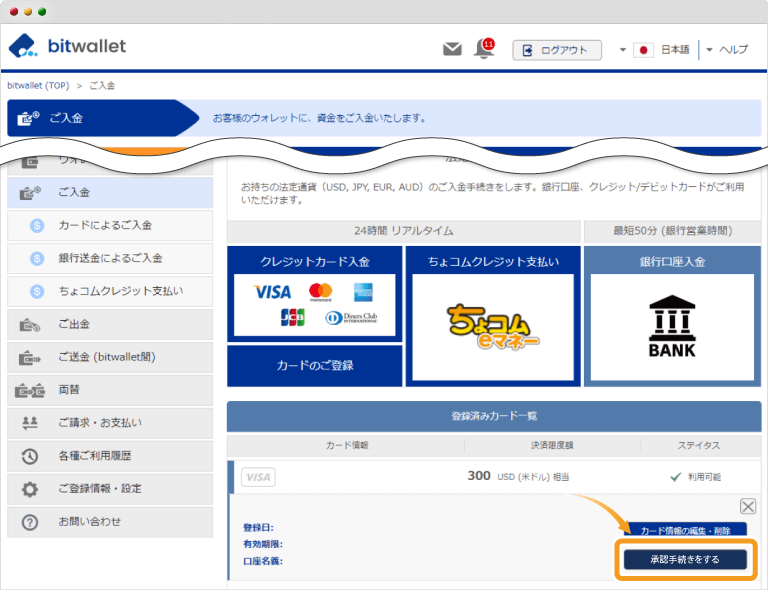Click the 有効期限: label
This screenshot has height=590, width=768.
pyautogui.click(x=263, y=544)
